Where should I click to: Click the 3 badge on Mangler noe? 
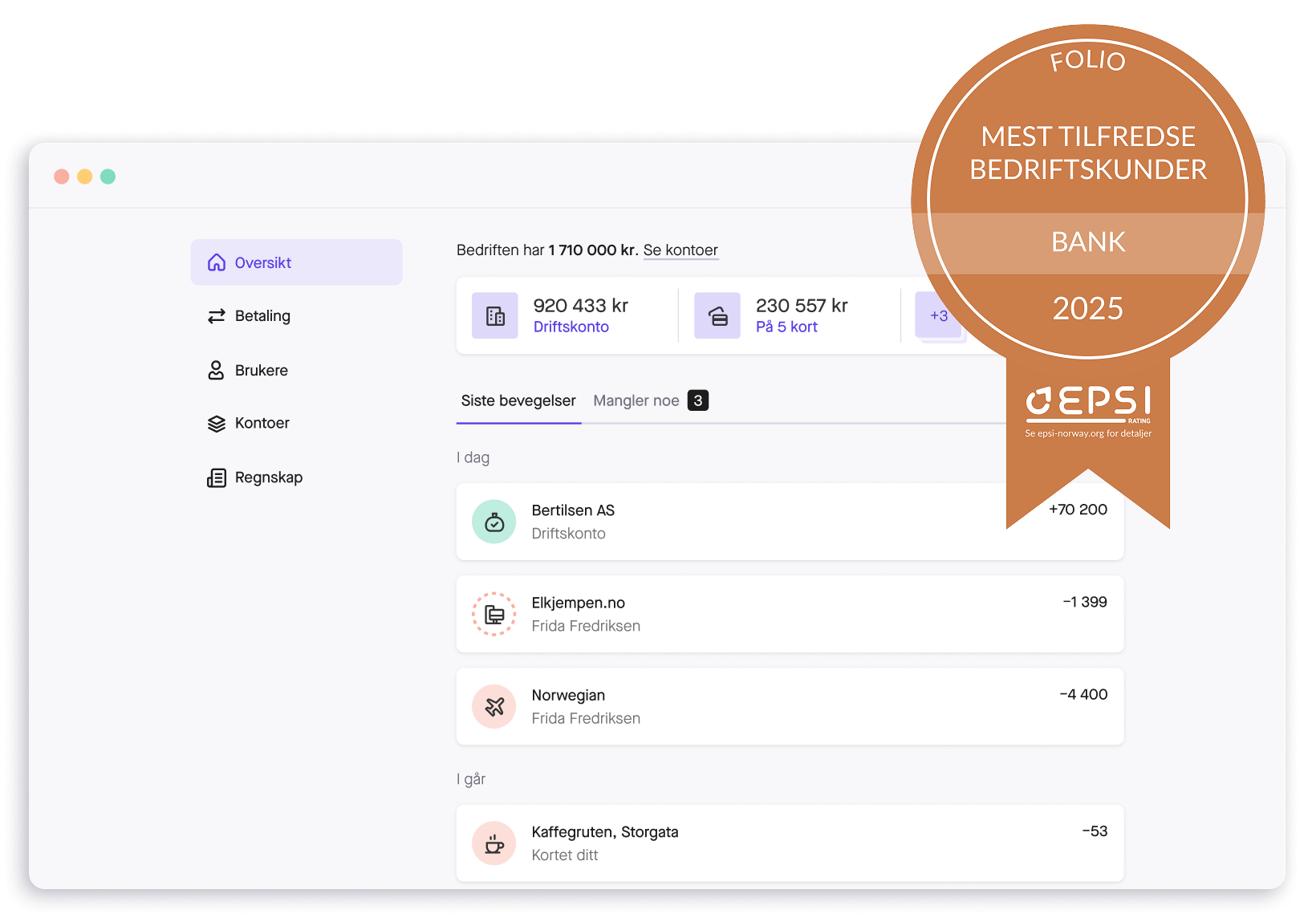pos(698,400)
